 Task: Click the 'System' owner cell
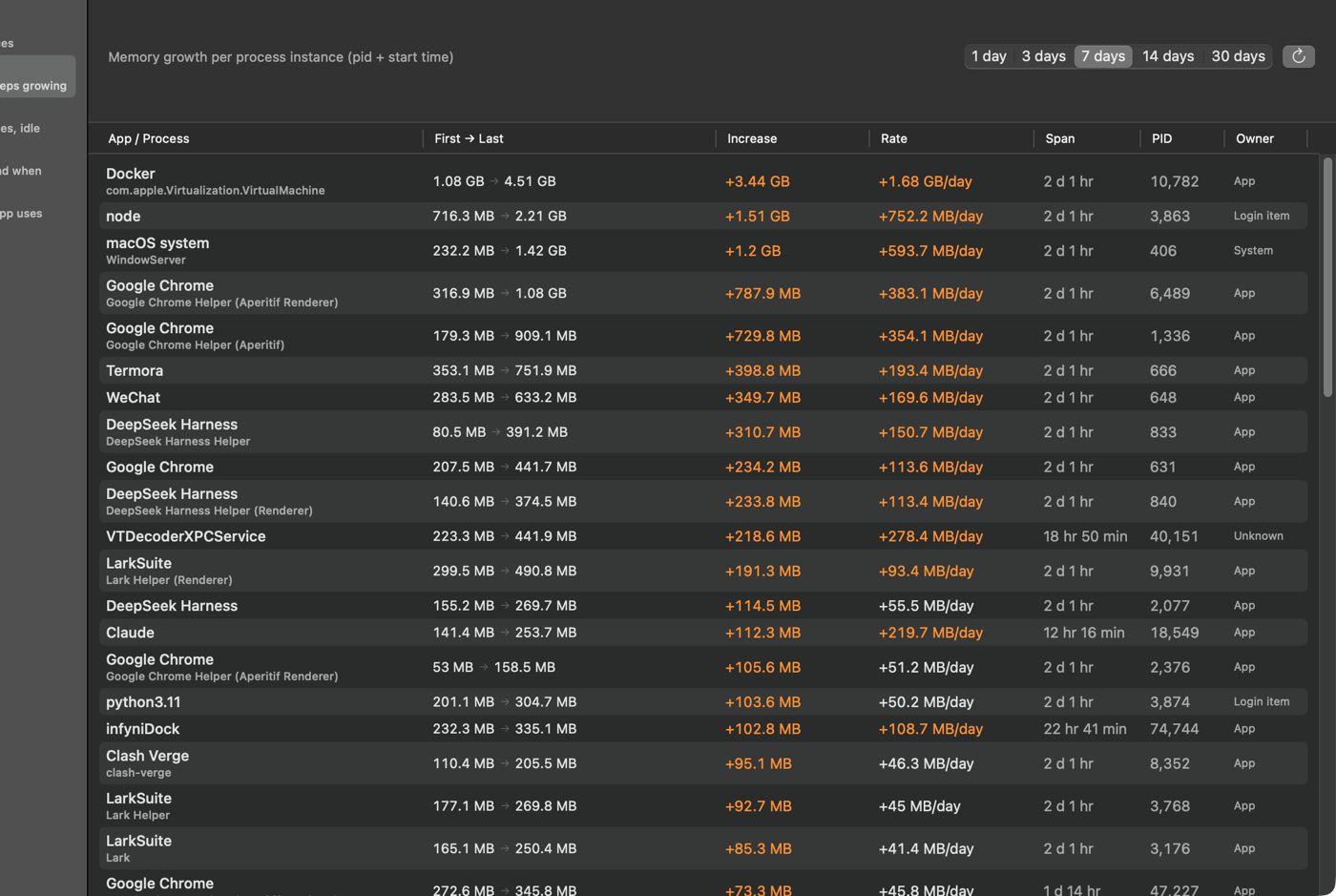click(x=1253, y=250)
